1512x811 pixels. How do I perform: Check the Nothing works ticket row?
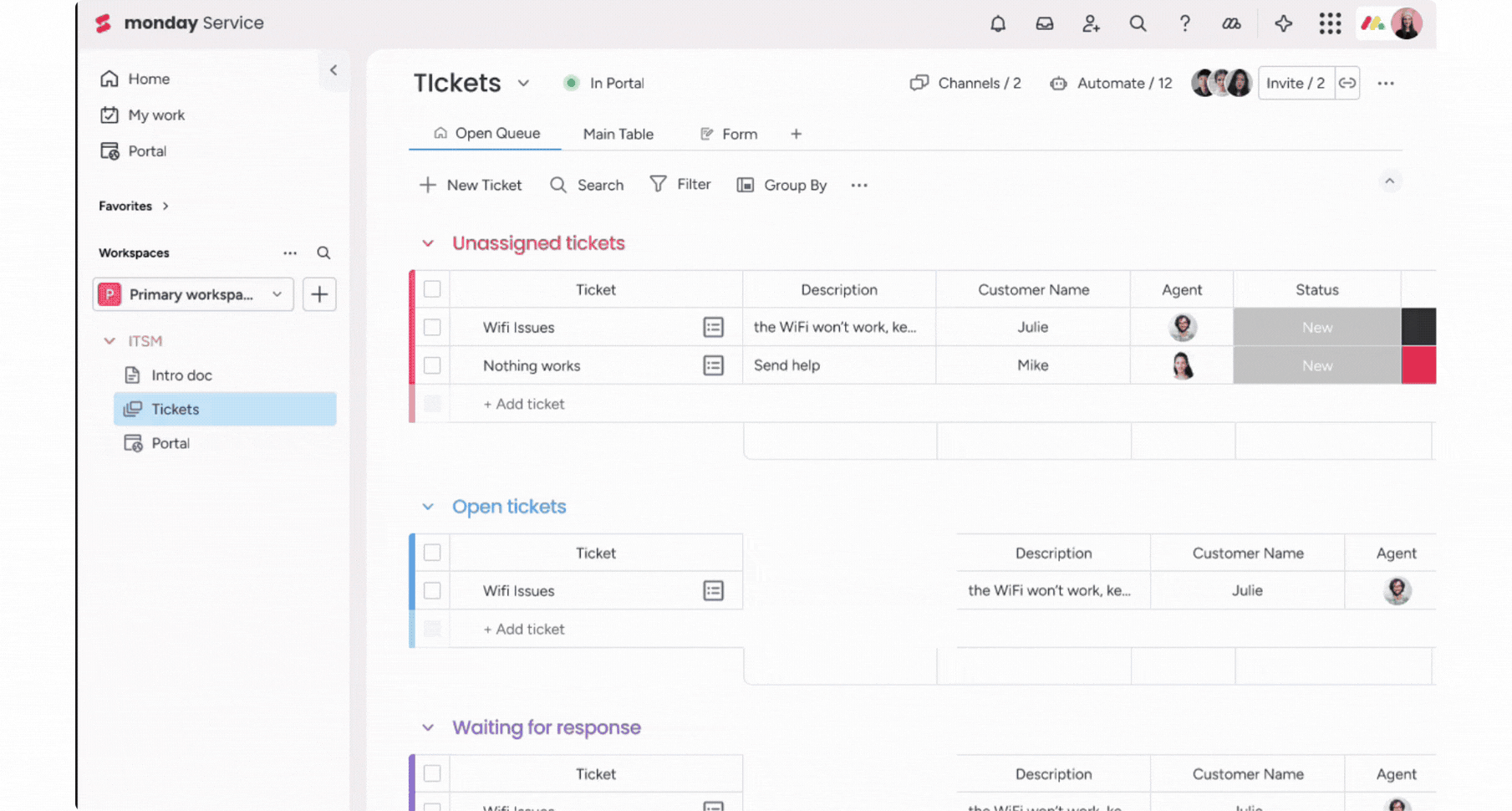[432, 365]
